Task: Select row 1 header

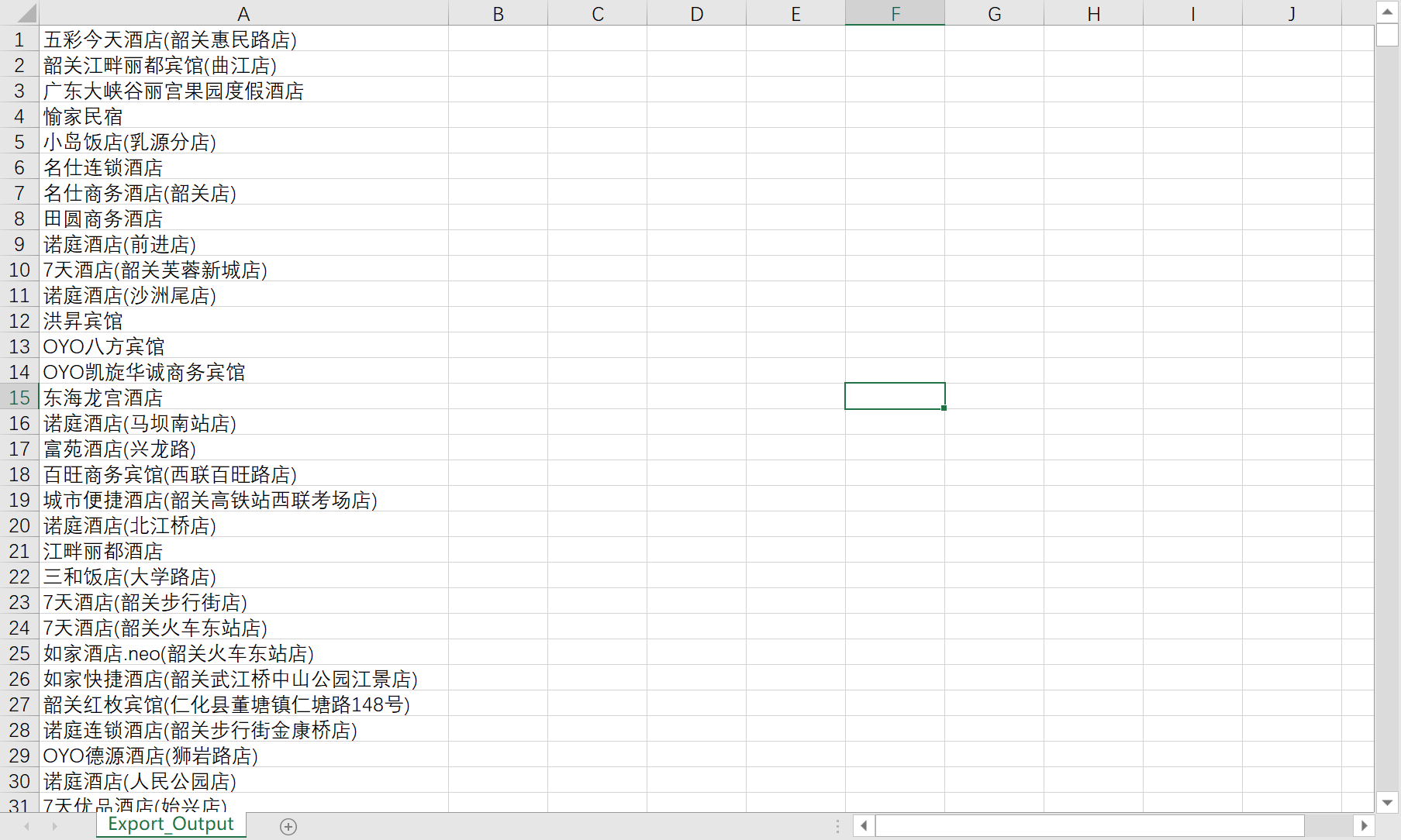Action: click(19, 40)
